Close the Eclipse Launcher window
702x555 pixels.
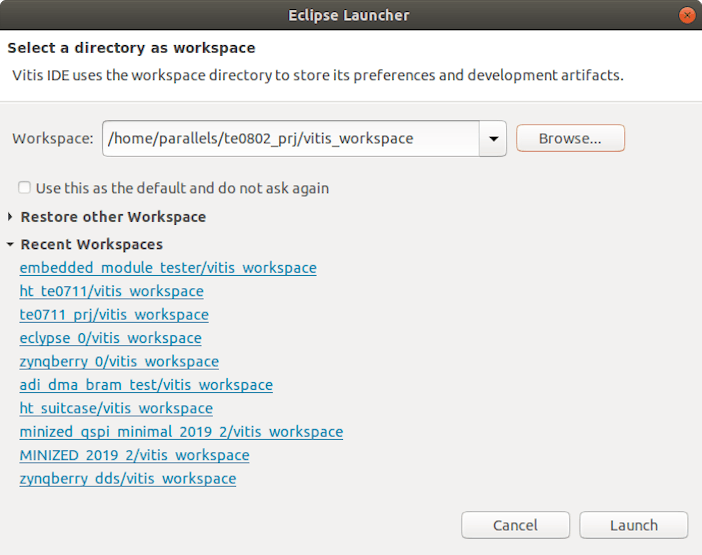click(687, 15)
